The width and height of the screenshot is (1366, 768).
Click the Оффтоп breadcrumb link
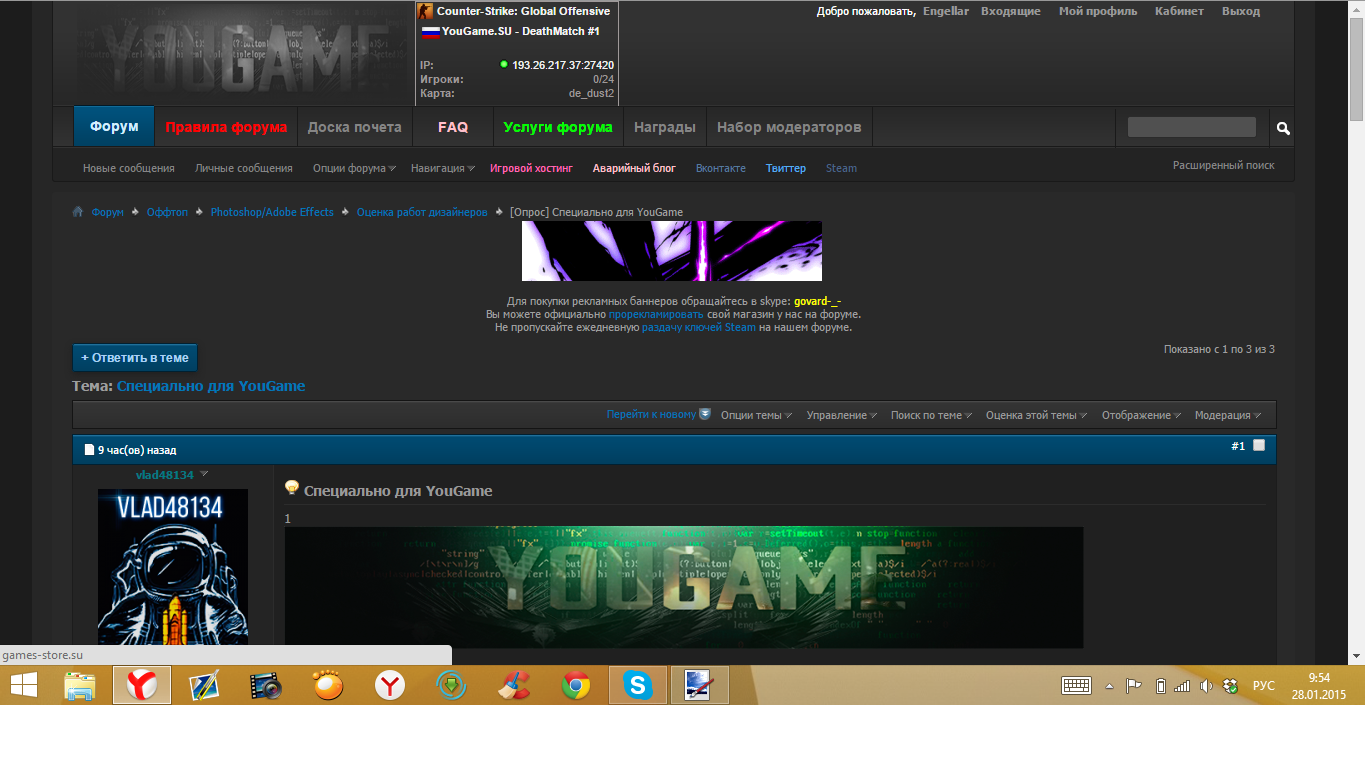pos(167,212)
